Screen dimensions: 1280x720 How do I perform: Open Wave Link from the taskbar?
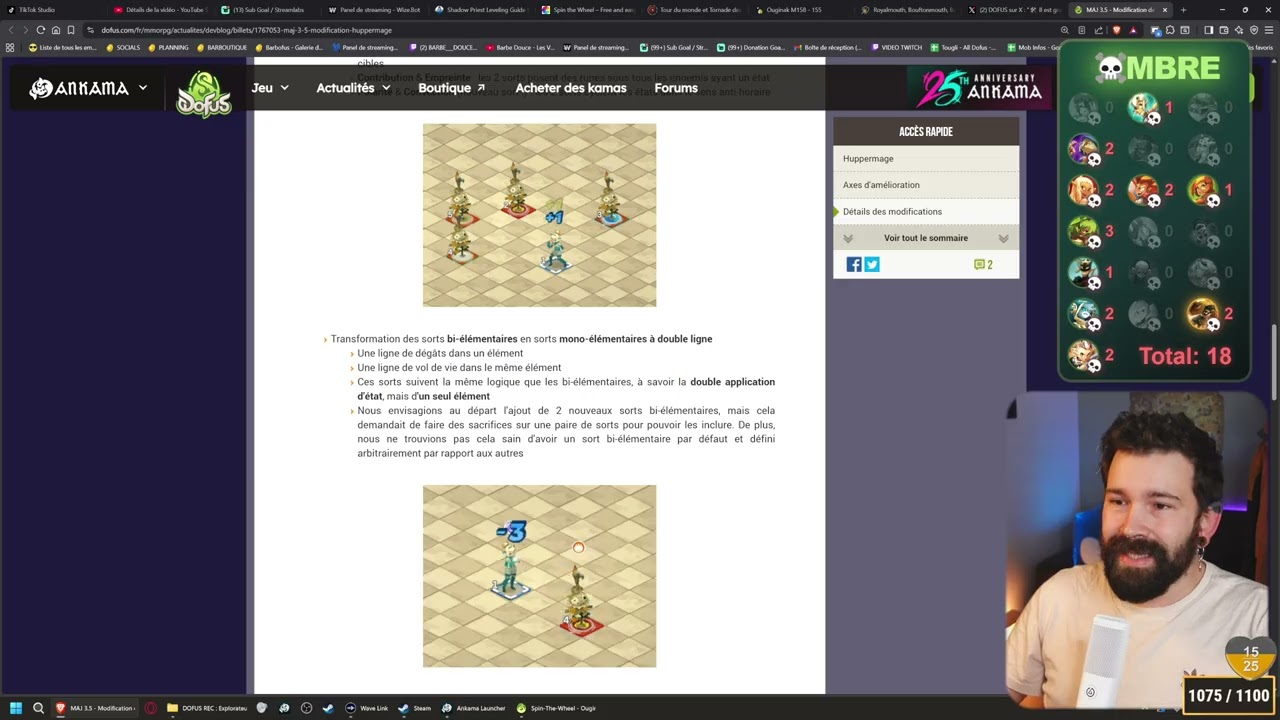click(367, 708)
